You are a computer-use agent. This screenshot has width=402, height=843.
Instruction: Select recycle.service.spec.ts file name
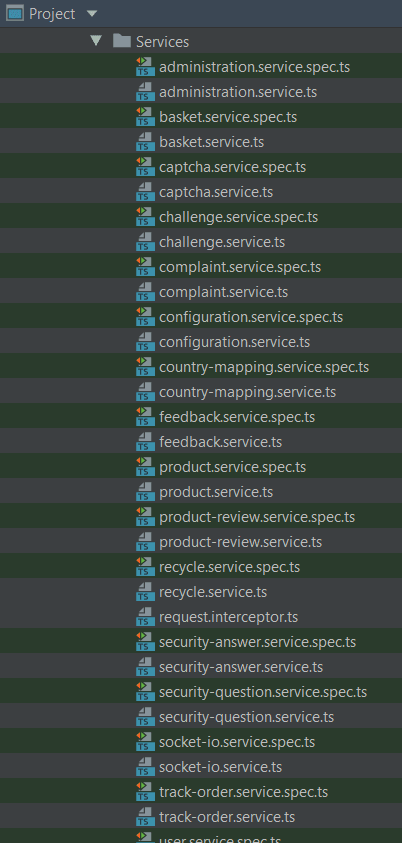coord(229,567)
